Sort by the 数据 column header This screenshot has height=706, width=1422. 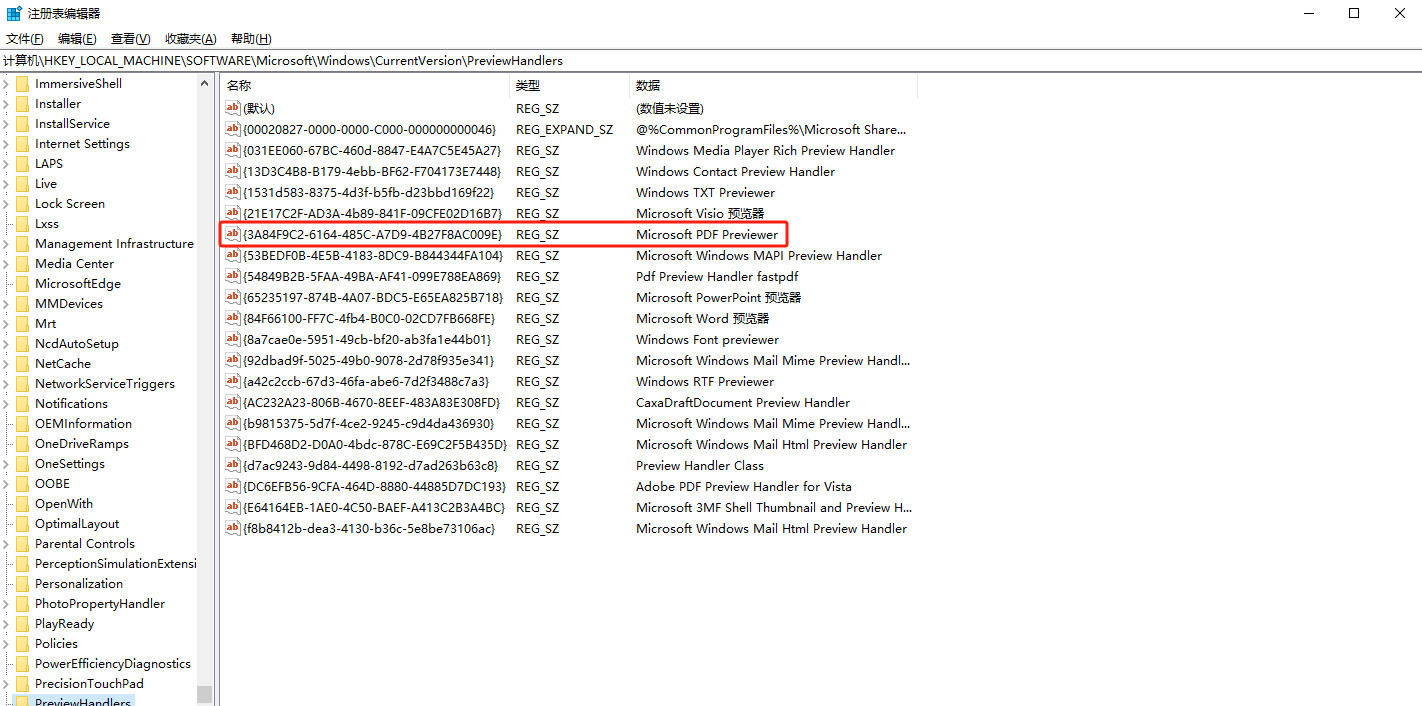pos(773,85)
